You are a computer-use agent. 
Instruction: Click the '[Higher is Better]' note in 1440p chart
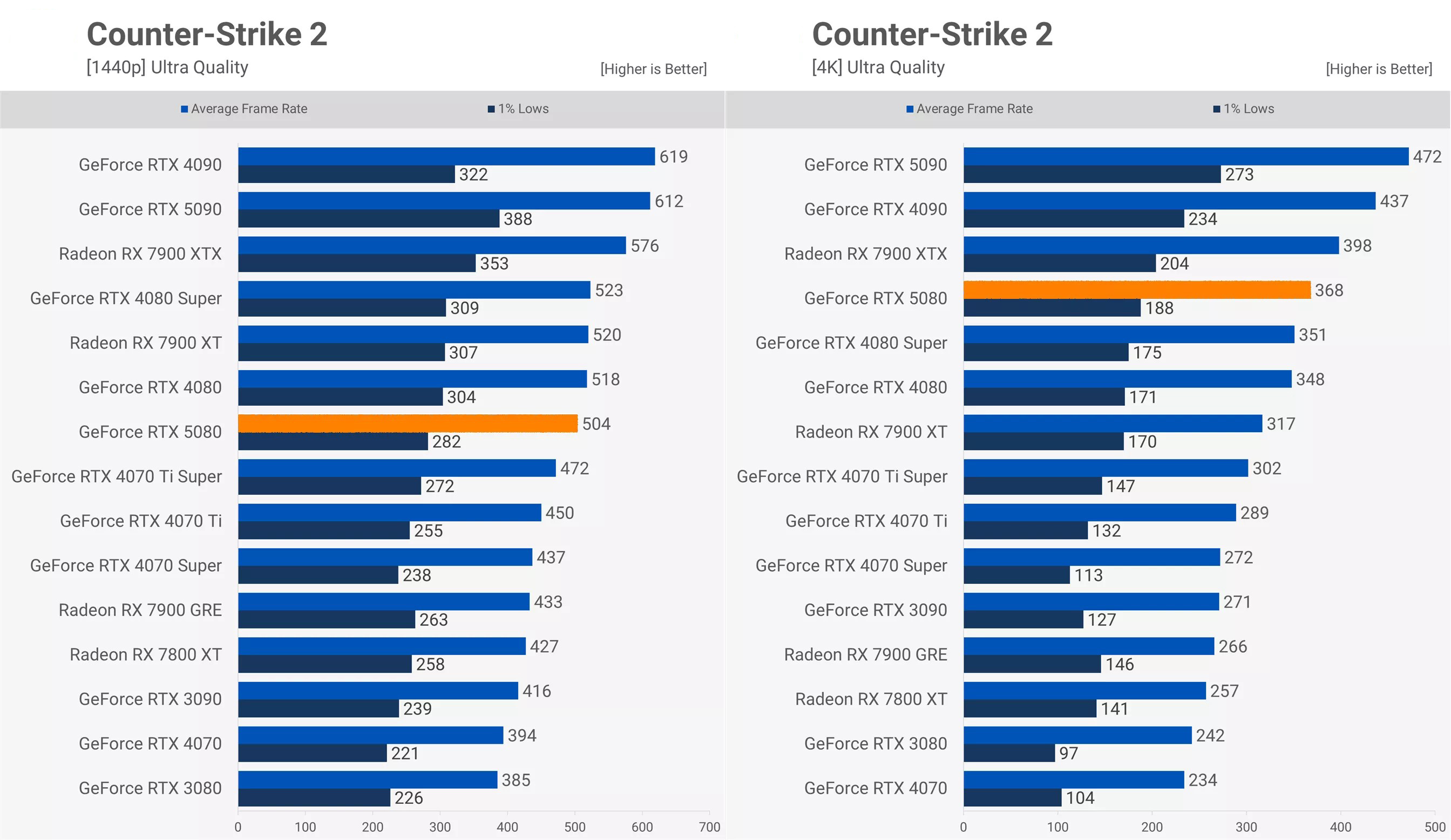pos(654,69)
